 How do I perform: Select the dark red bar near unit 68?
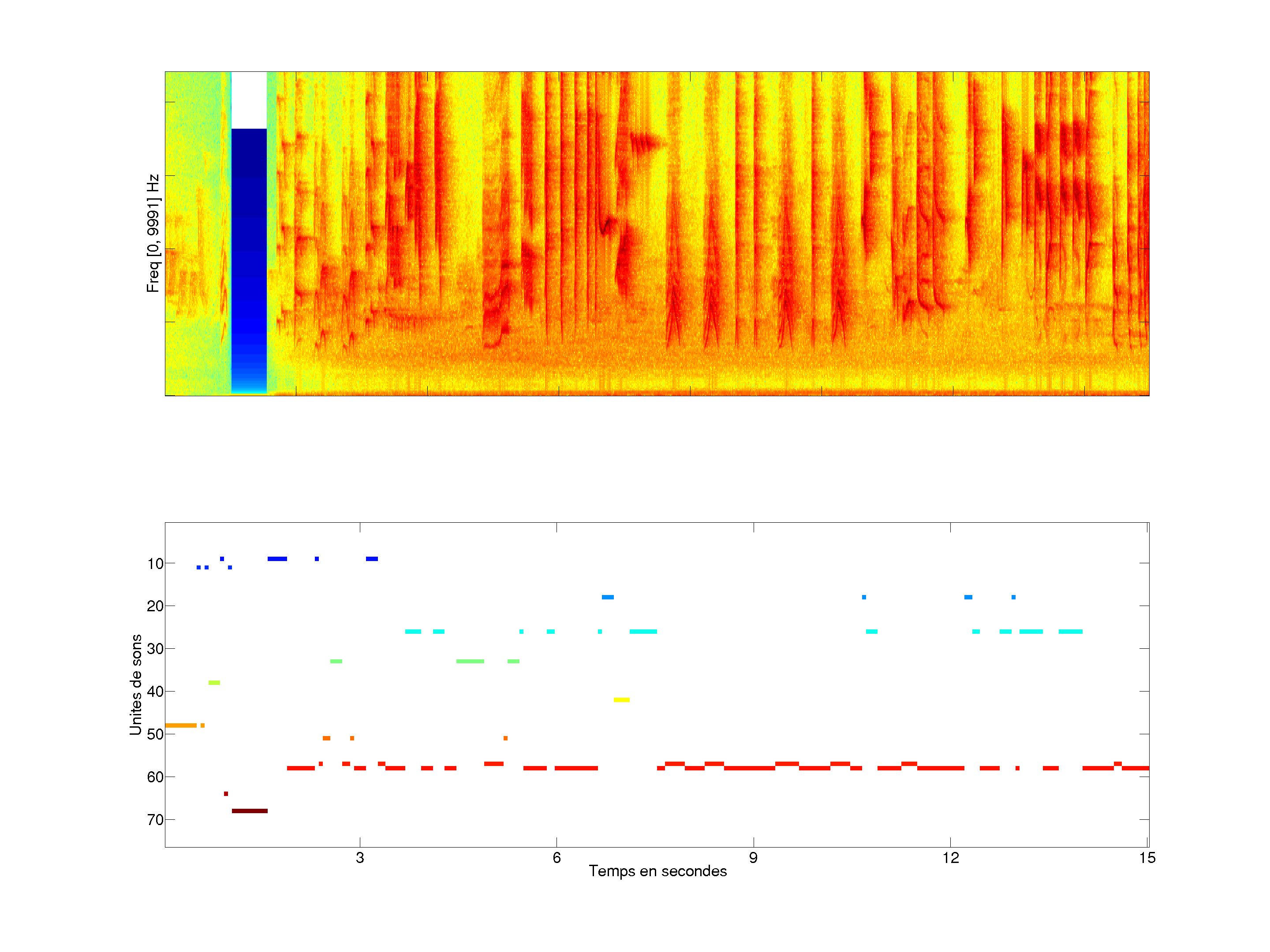pyautogui.click(x=249, y=811)
